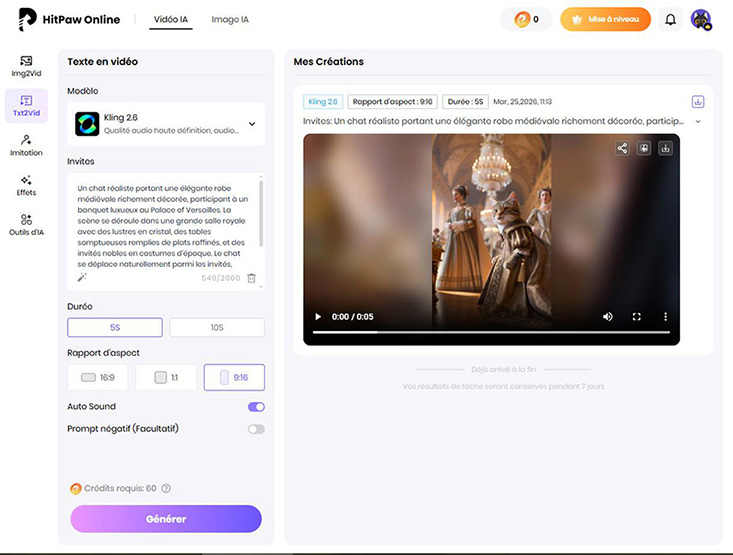Image resolution: width=733 pixels, height=555 pixels.
Task: Choose the 1:1 aspect ratio
Action: point(166,377)
